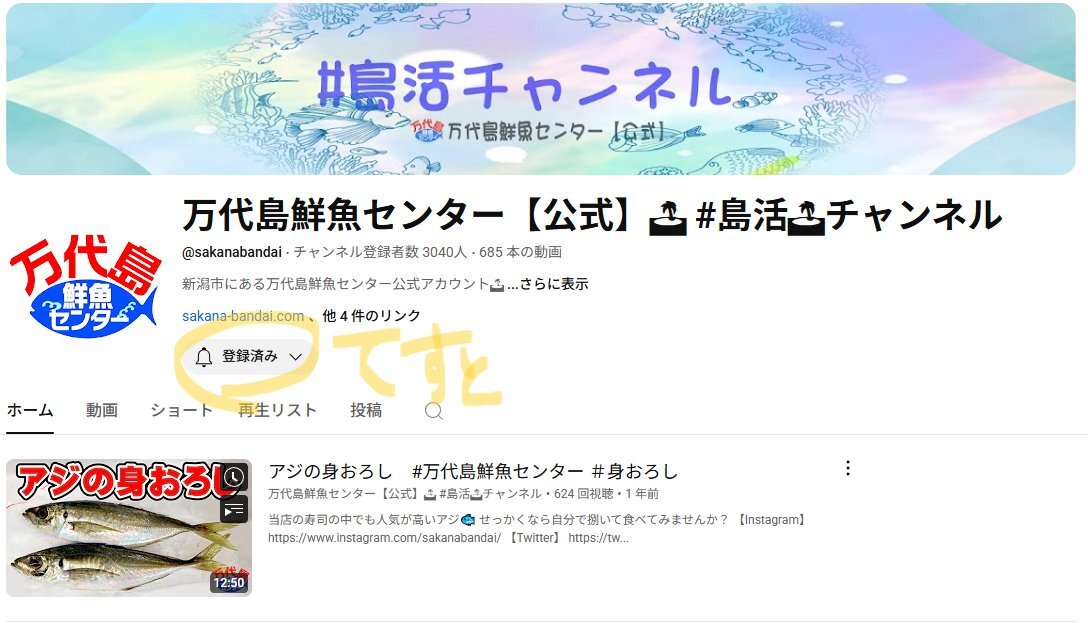1088x623 pixels.
Task: Click the add-to-queue icon on video thumbnail
Action: coord(235,510)
